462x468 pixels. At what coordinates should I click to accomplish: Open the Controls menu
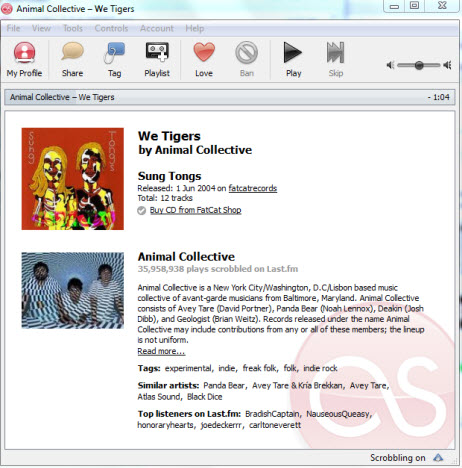(x=111, y=28)
